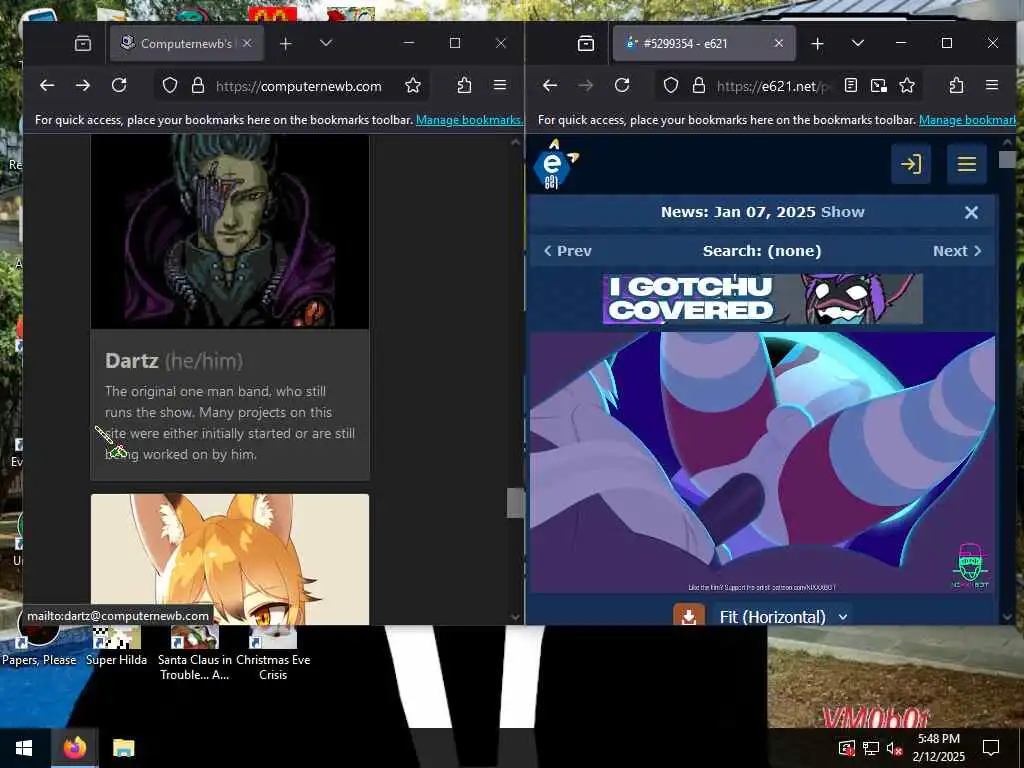Select the Super Hilda desktop shortcut

(x=116, y=647)
